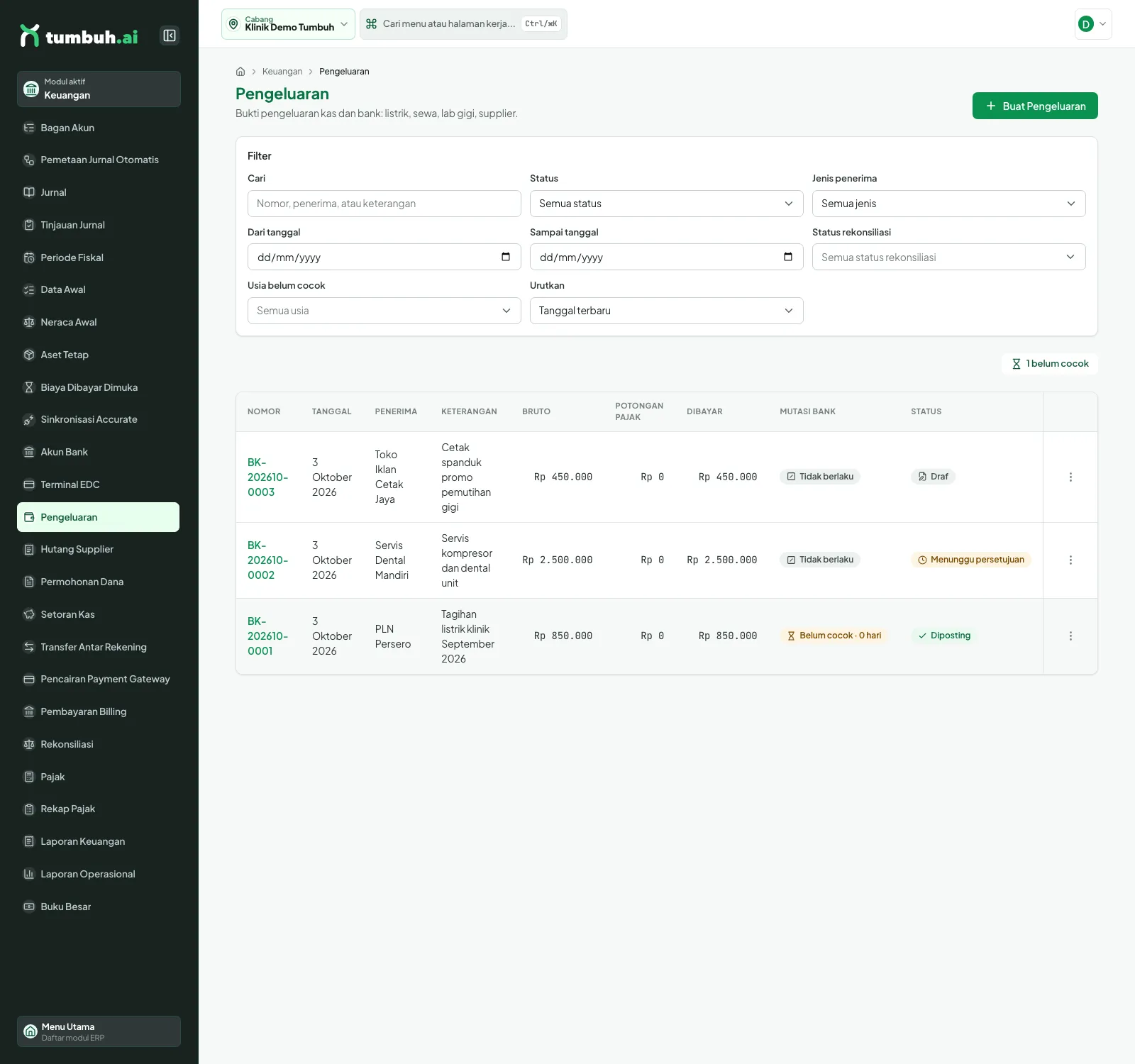Focus the Cari search input field
Screen dimensions: 1135x1064
(x=384, y=204)
